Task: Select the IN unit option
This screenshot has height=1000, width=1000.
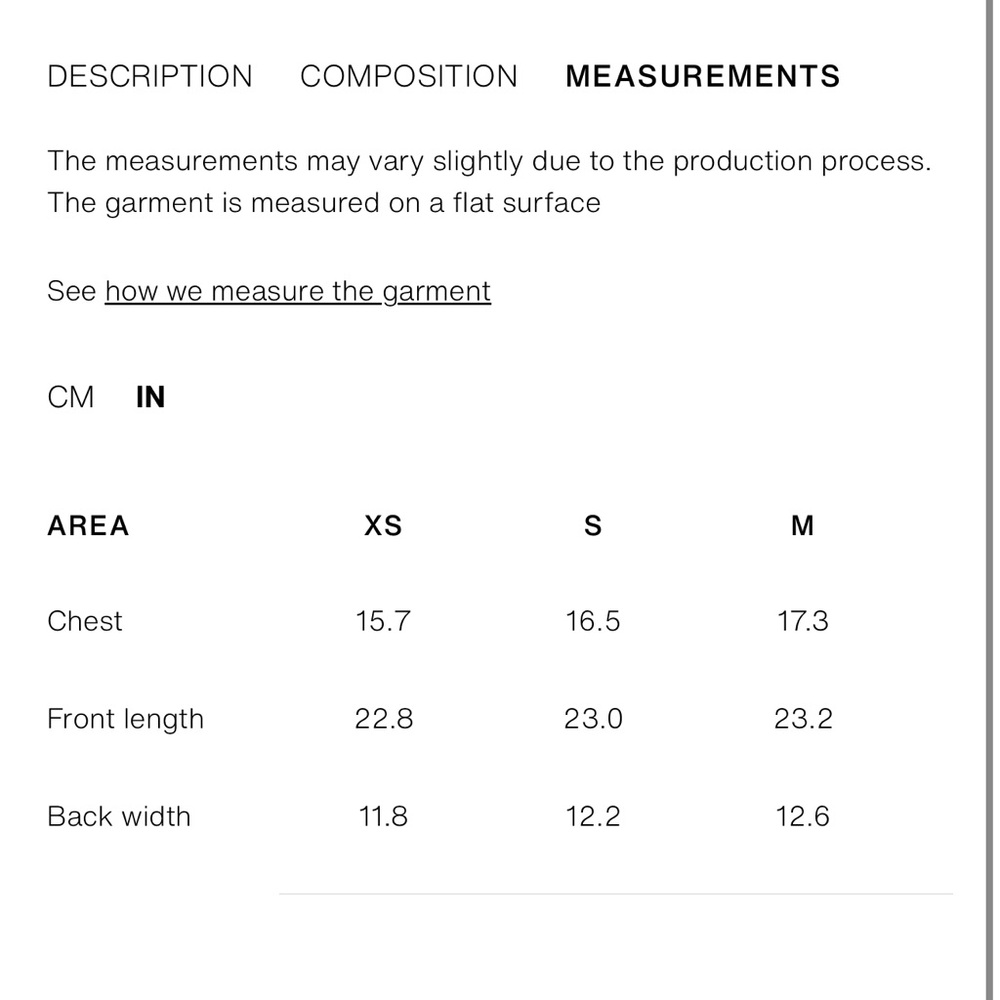Action: [x=150, y=397]
